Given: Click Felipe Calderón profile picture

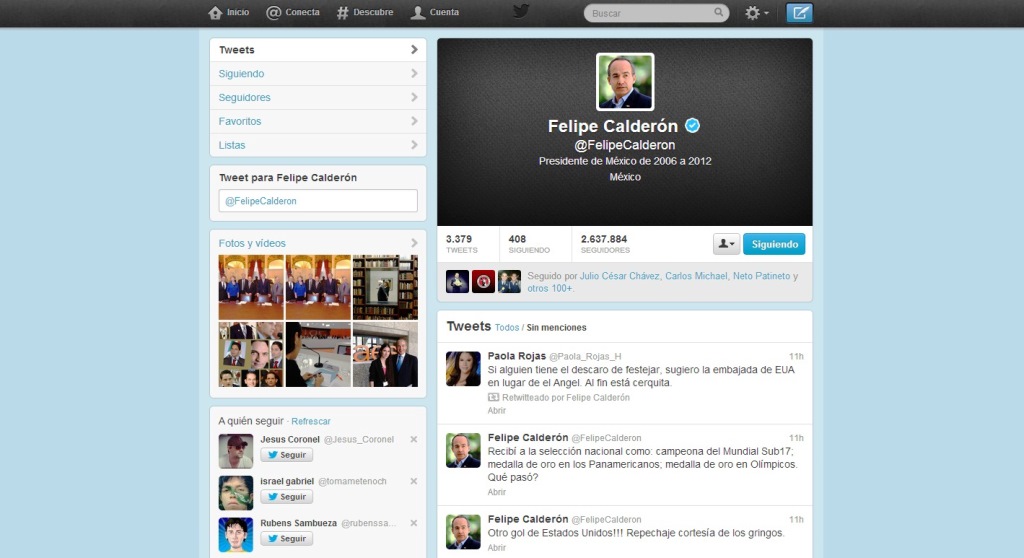Looking at the screenshot, I should tap(625, 82).
